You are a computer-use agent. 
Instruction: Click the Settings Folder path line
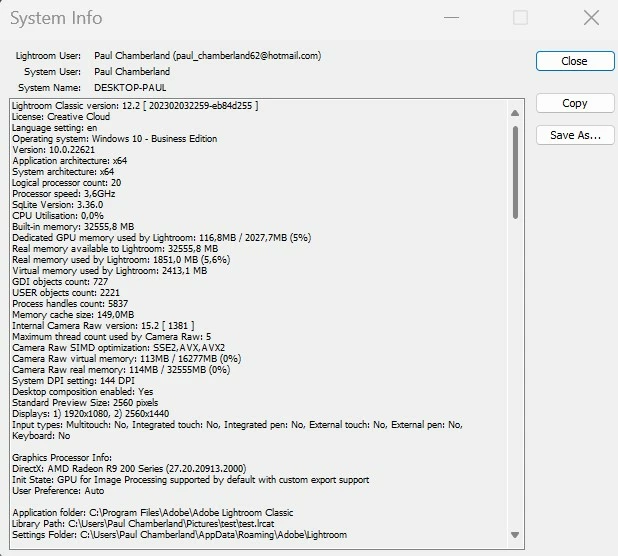click(x=180, y=535)
